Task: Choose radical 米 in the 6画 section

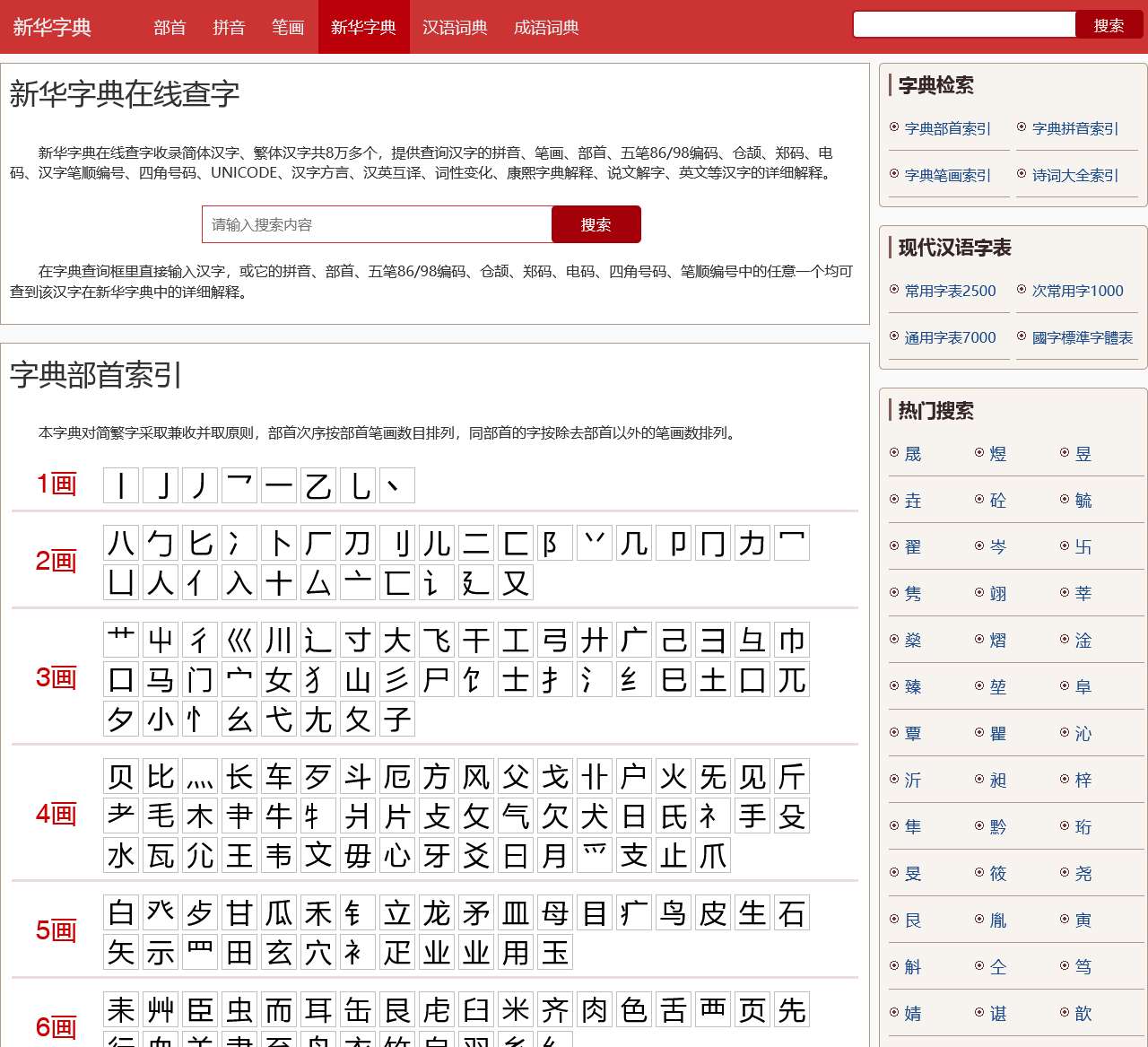Action: tap(516, 1009)
